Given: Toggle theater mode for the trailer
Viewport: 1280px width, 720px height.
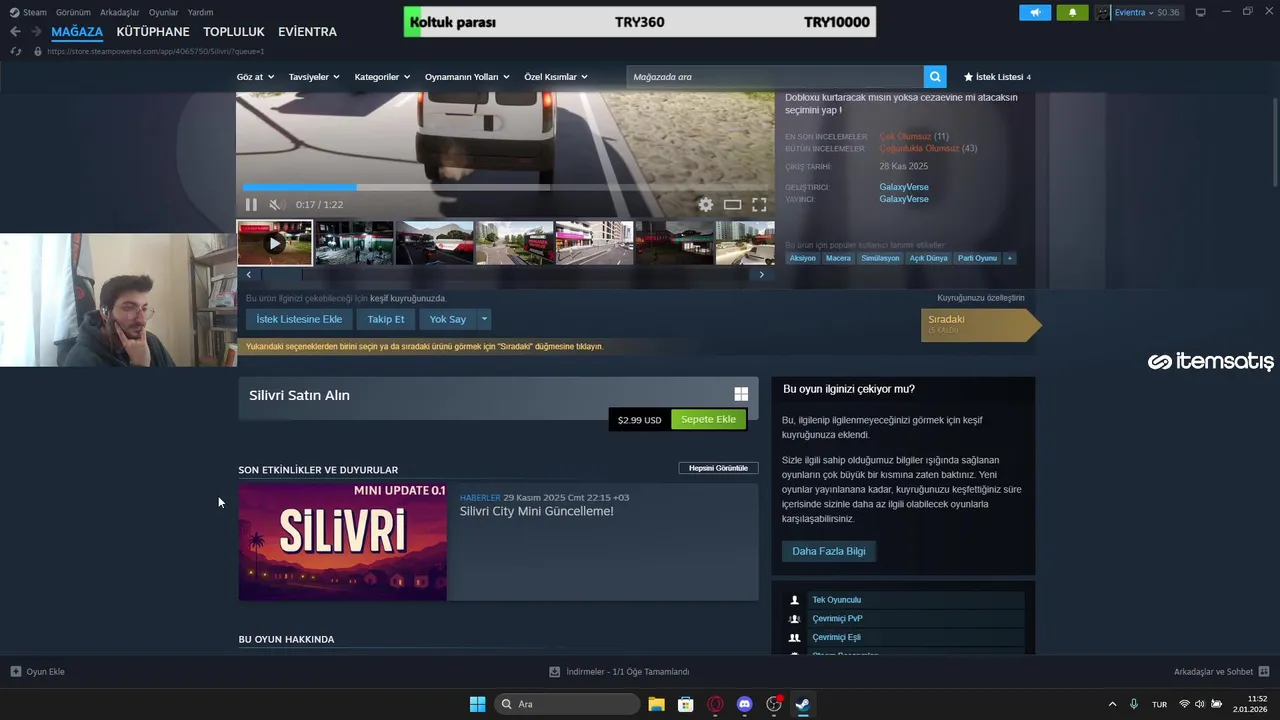Looking at the screenshot, I should point(732,204).
